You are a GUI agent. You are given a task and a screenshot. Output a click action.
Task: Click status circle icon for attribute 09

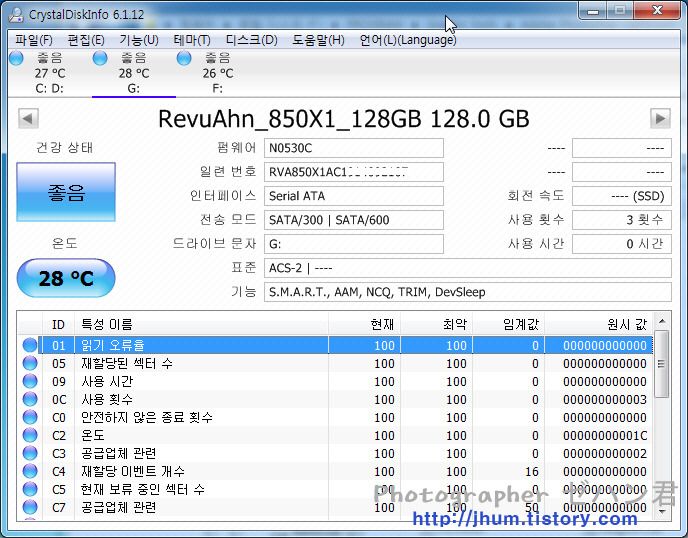click(30, 381)
